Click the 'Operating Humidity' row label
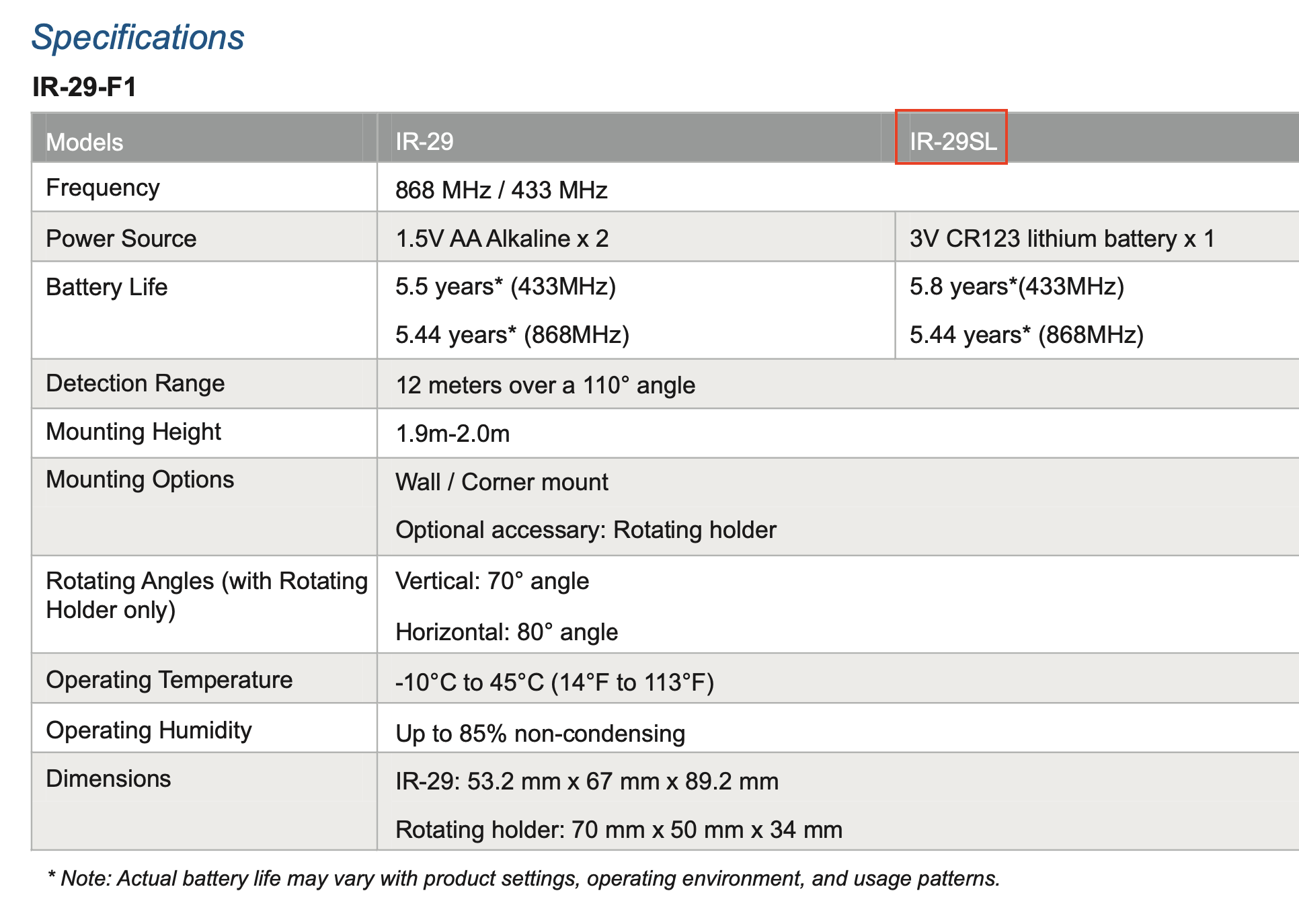Image resolution: width=1299 pixels, height=924 pixels. (x=149, y=730)
